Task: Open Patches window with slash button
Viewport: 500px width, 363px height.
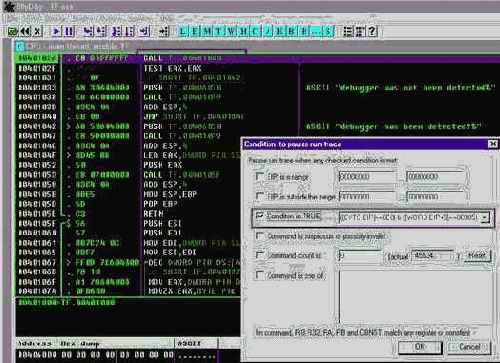Action: click(x=268, y=32)
